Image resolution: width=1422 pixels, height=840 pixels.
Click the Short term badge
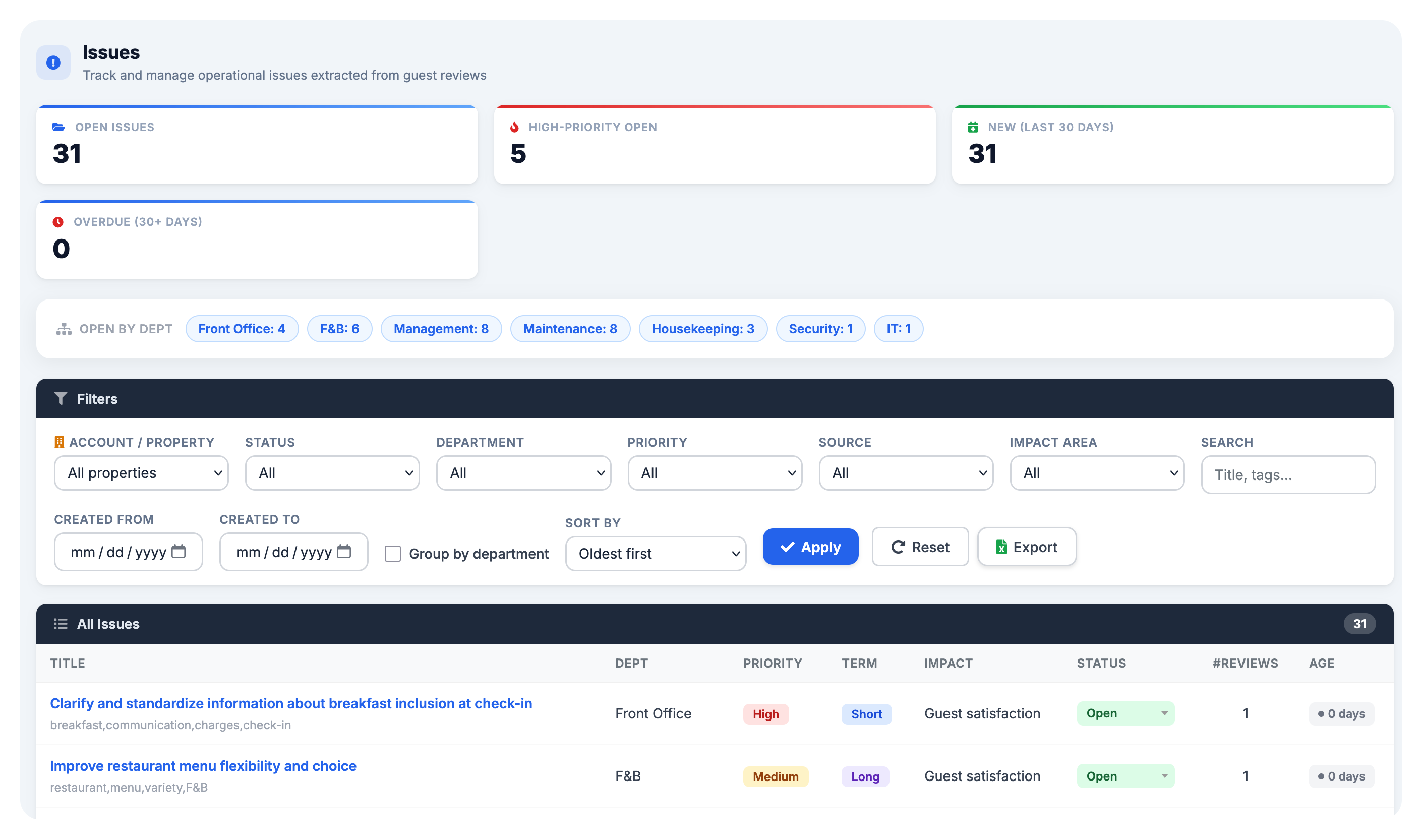[866, 714]
